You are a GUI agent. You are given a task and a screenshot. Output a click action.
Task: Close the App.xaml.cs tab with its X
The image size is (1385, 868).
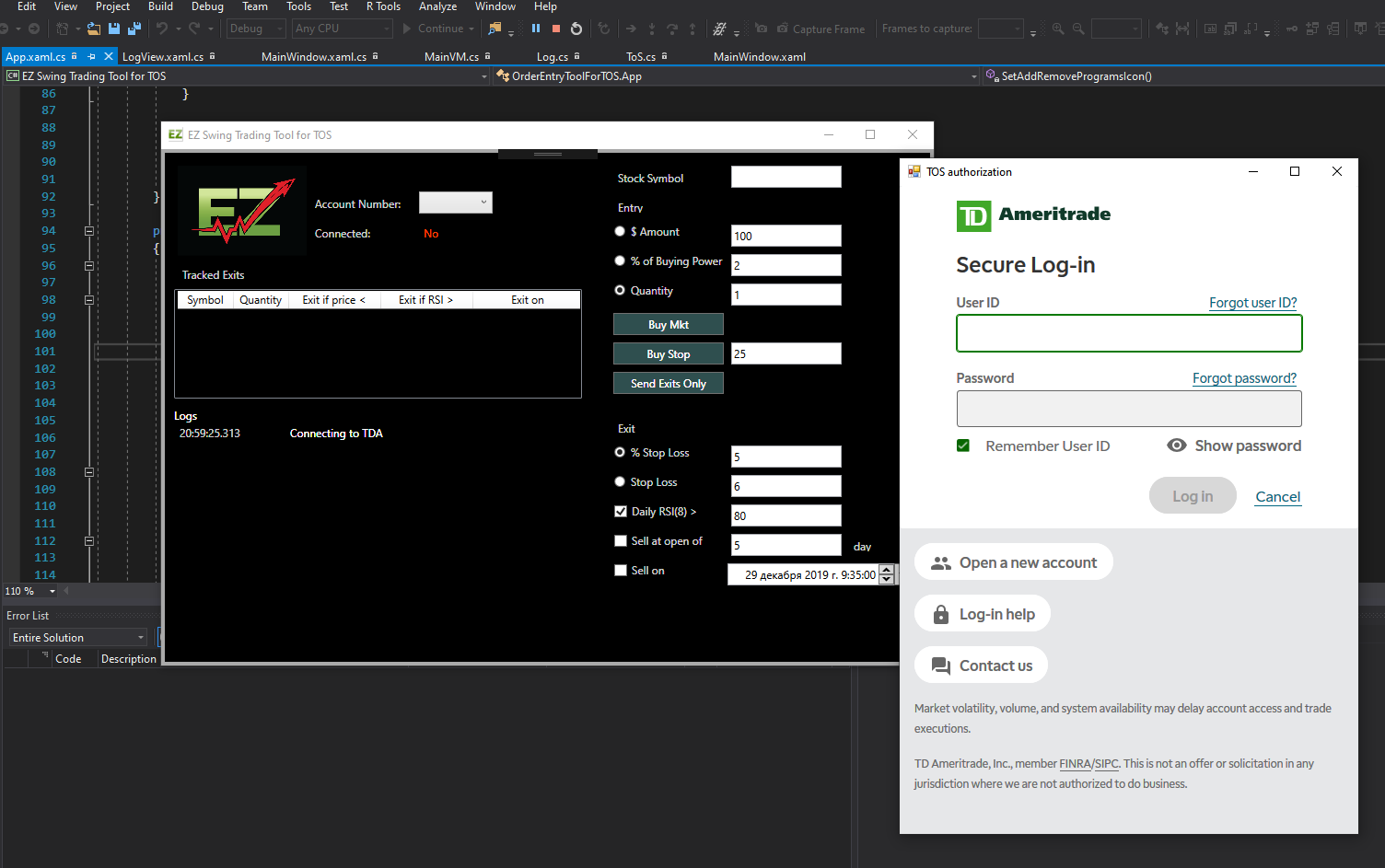tap(109, 56)
